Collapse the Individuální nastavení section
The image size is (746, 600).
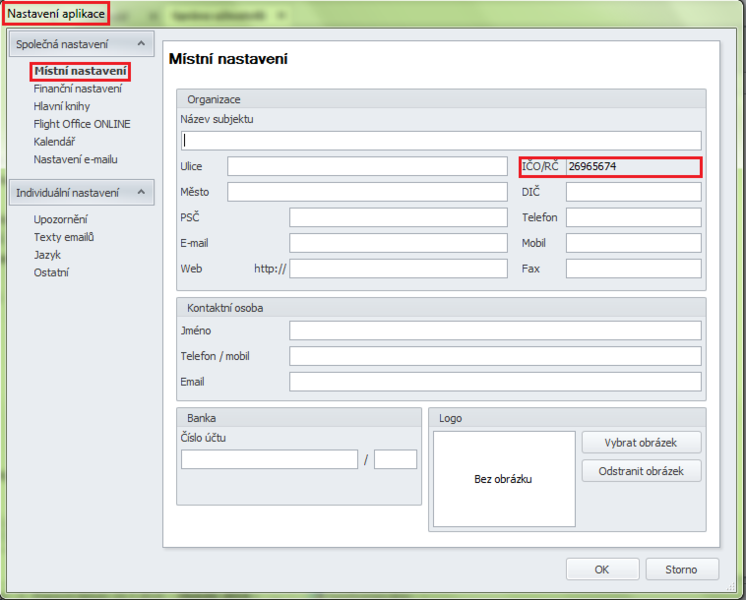pyautogui.click(x=141, y=192)
